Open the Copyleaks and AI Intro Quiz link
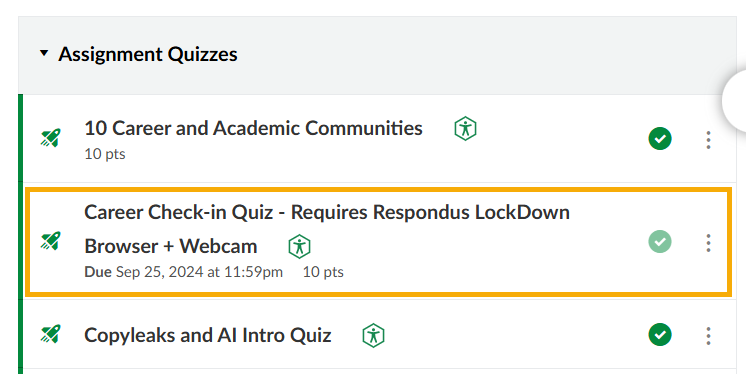Image resolution: width=746 pixels, height=374 pixels. 208,335
